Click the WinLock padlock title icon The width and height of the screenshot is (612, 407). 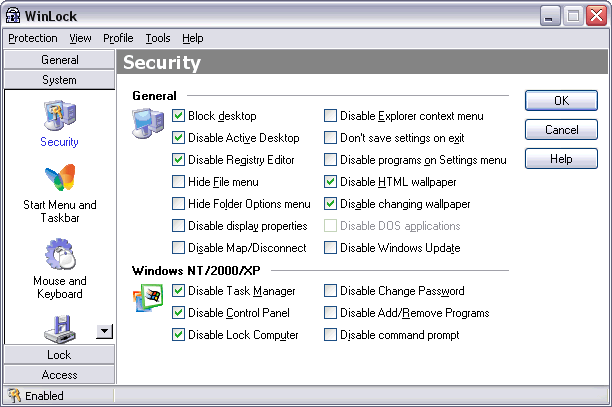(14, 15)
